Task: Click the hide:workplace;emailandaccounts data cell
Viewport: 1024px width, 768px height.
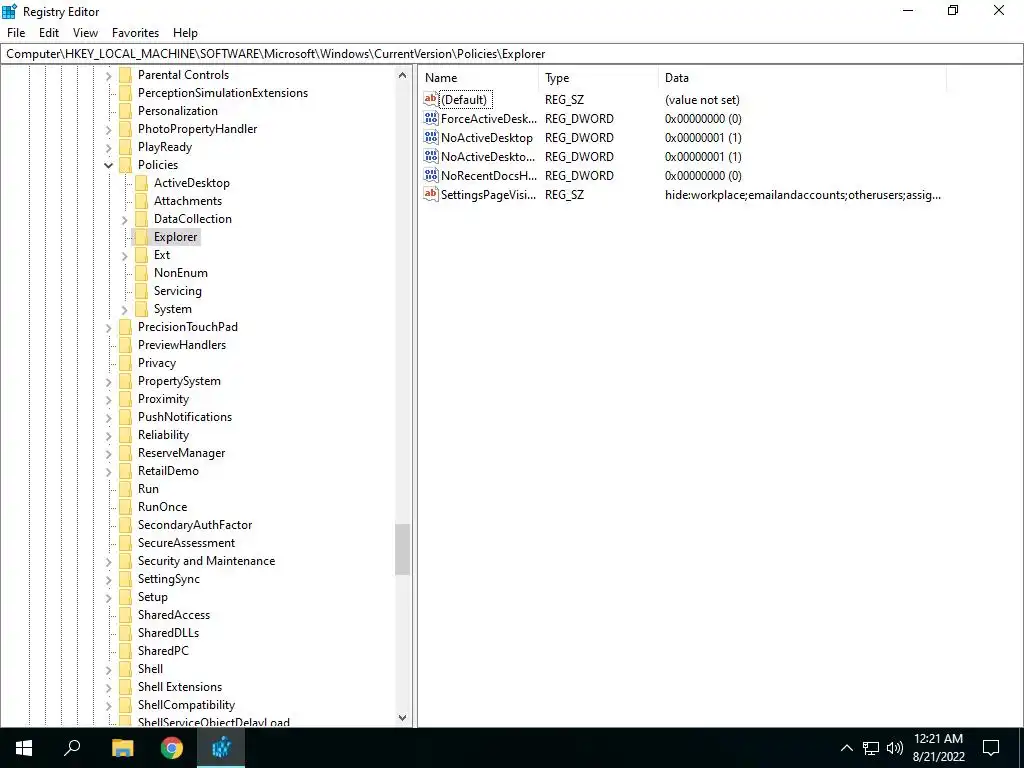Action: [x=803, y=195]
